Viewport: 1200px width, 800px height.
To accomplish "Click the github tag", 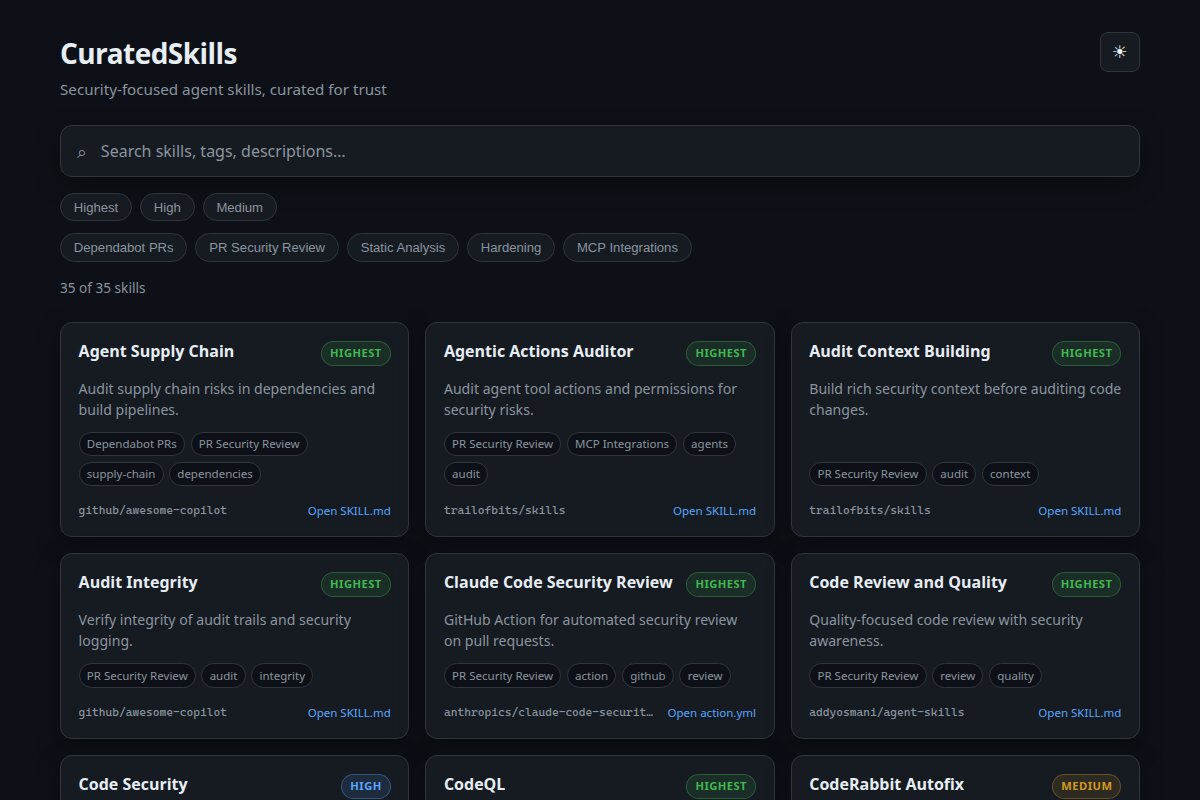I will point(648,676).
